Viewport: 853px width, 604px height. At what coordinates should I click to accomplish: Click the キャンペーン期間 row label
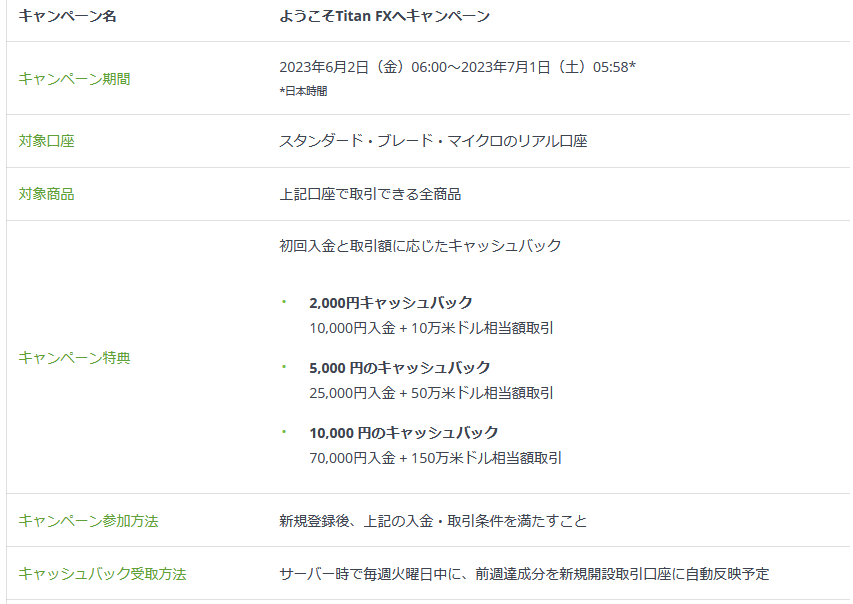pos(74,78)
